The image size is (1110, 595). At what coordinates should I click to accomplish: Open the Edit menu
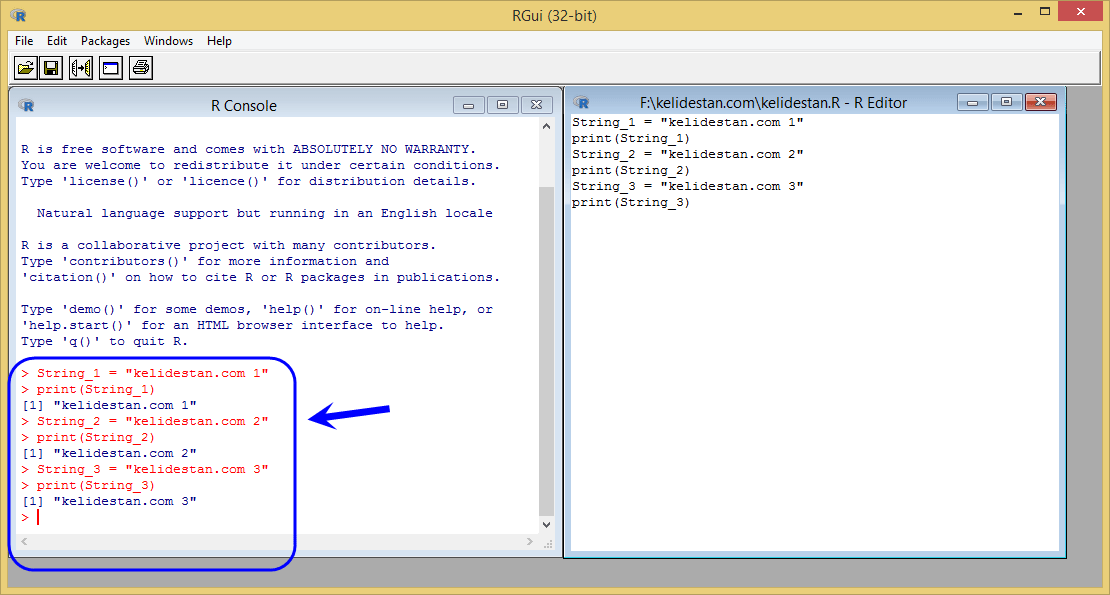[57, 41]
